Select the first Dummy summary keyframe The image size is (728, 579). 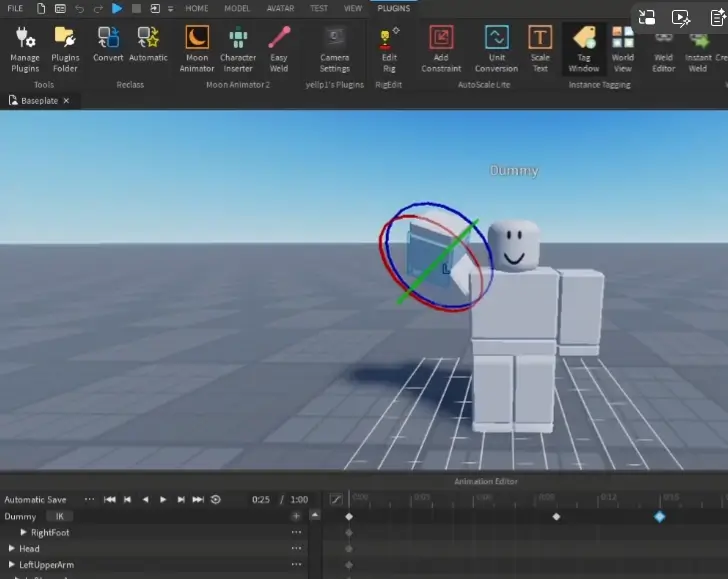(349, 516)
